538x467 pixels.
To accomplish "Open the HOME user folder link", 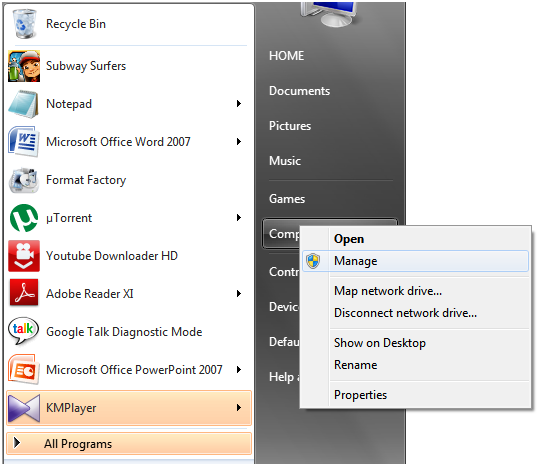I will (x=286, y=56).
